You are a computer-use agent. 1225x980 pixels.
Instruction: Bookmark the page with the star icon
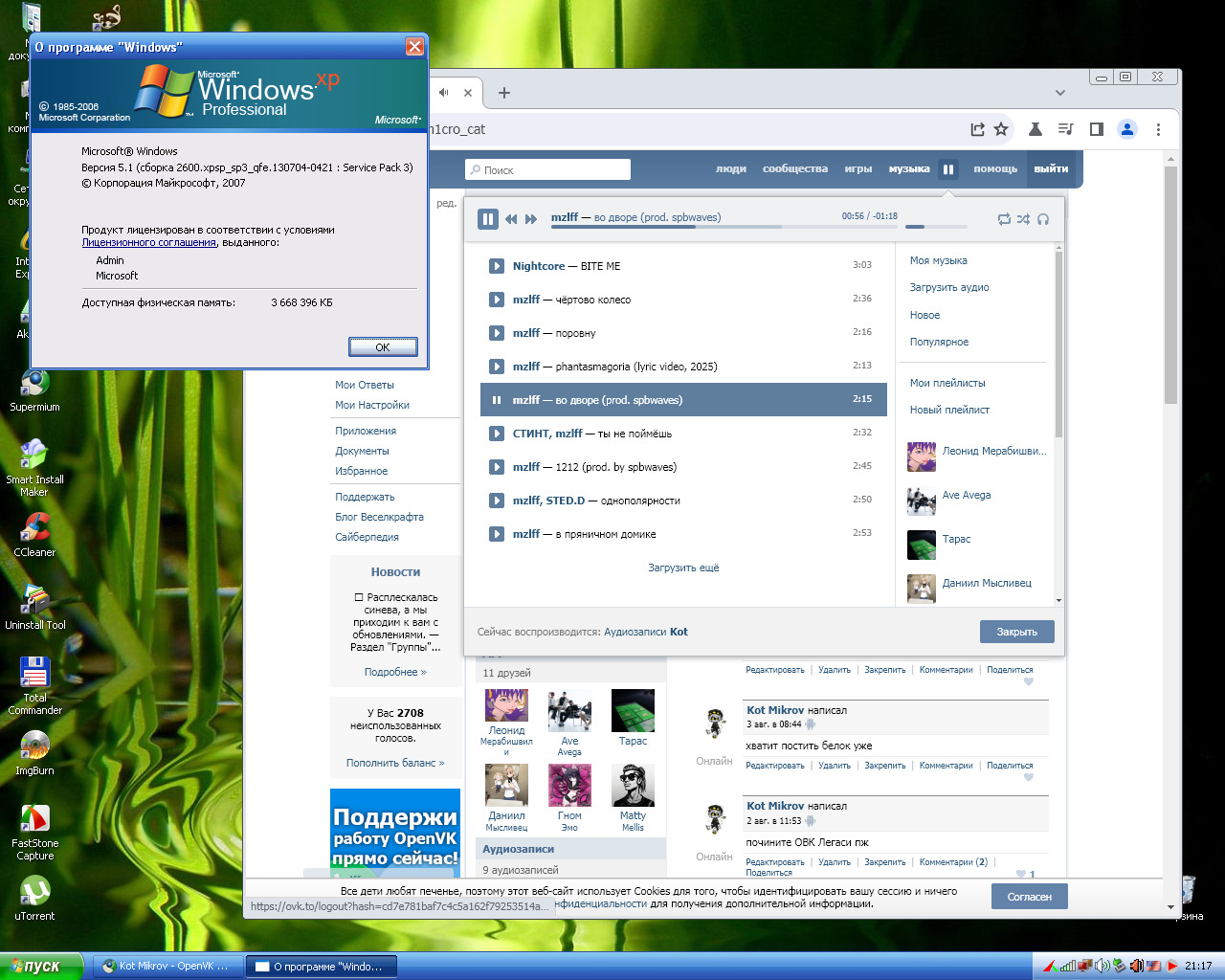1001,129
